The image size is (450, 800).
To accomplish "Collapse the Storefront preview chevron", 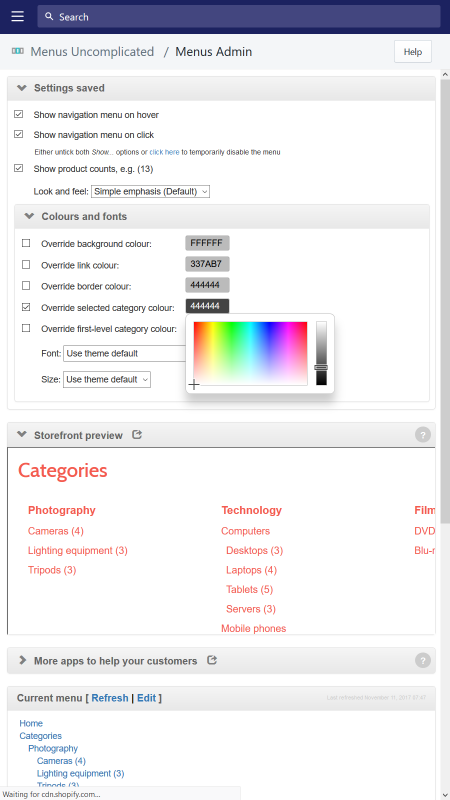I will coord(21,435).
